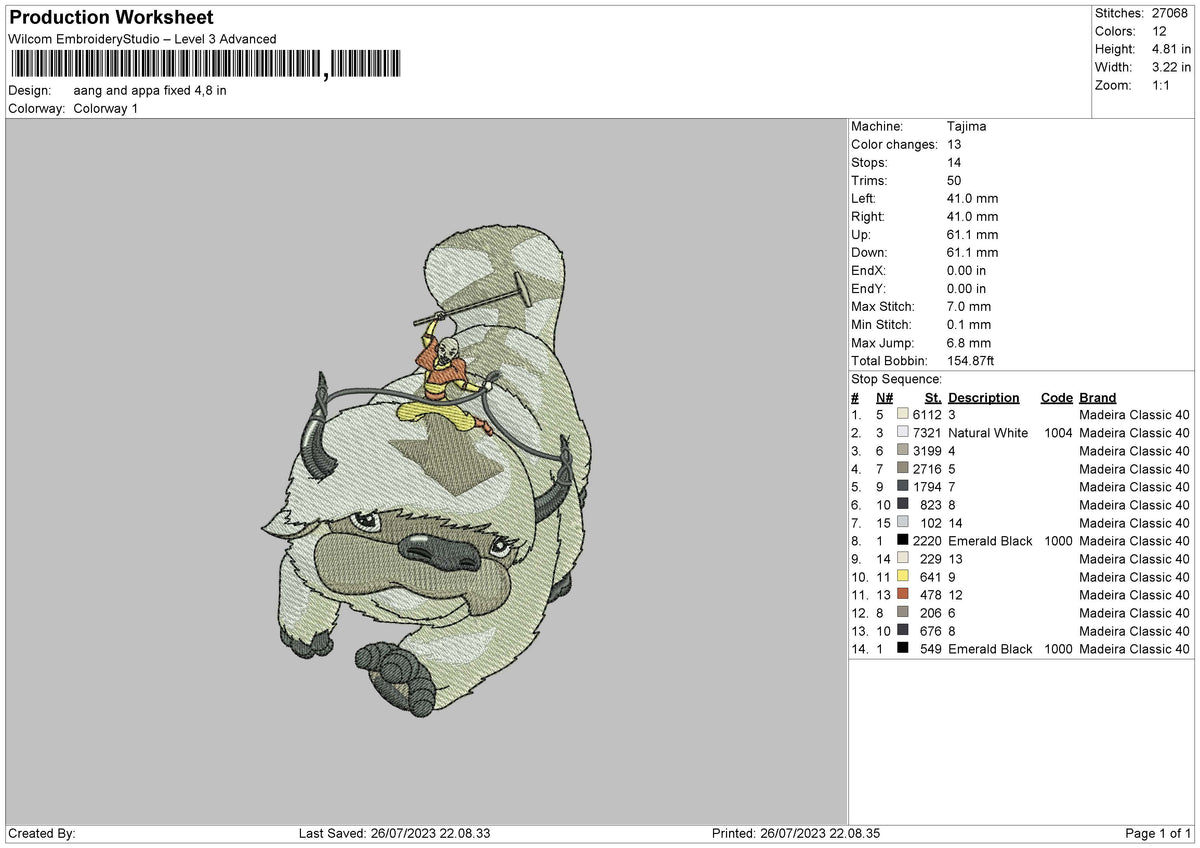Click the Colorway 1 field
This screenshot has width=1200, height=848.
pos(105,109)
